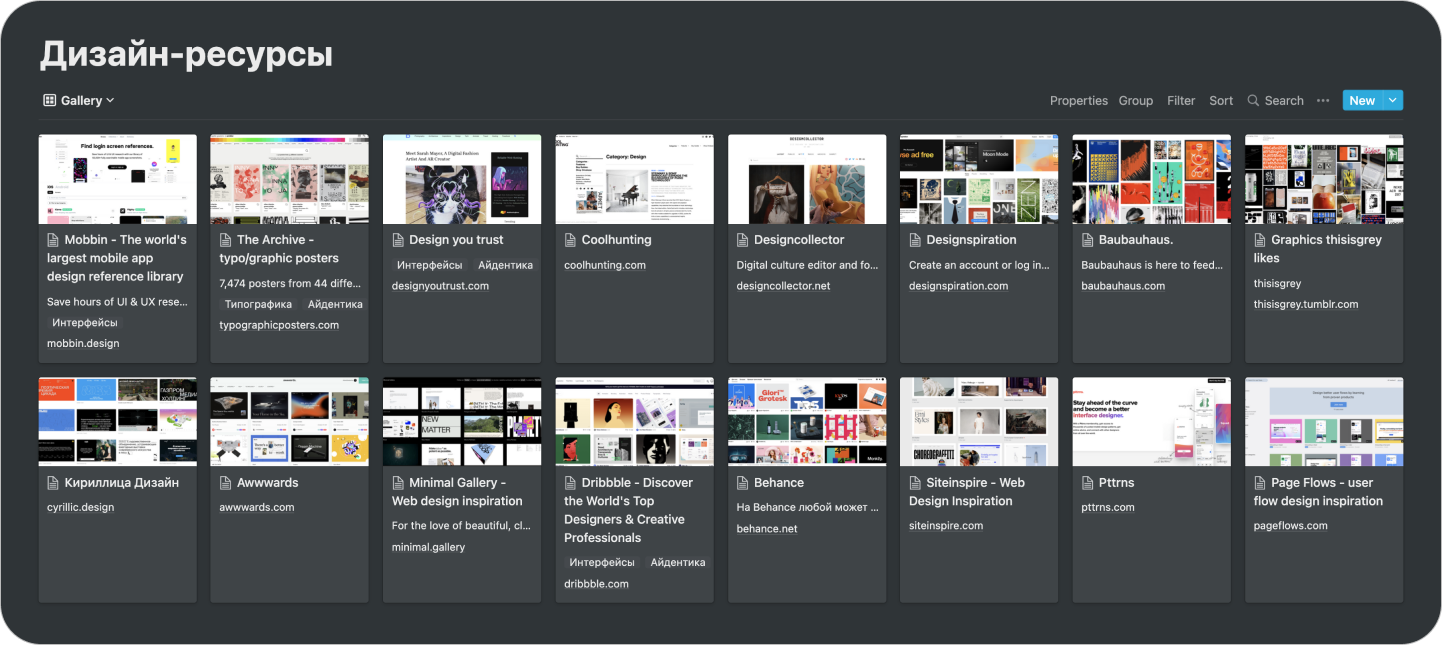Click the Page Flows page icon
Screen dimensions: 1442x645
(1260, 483)
